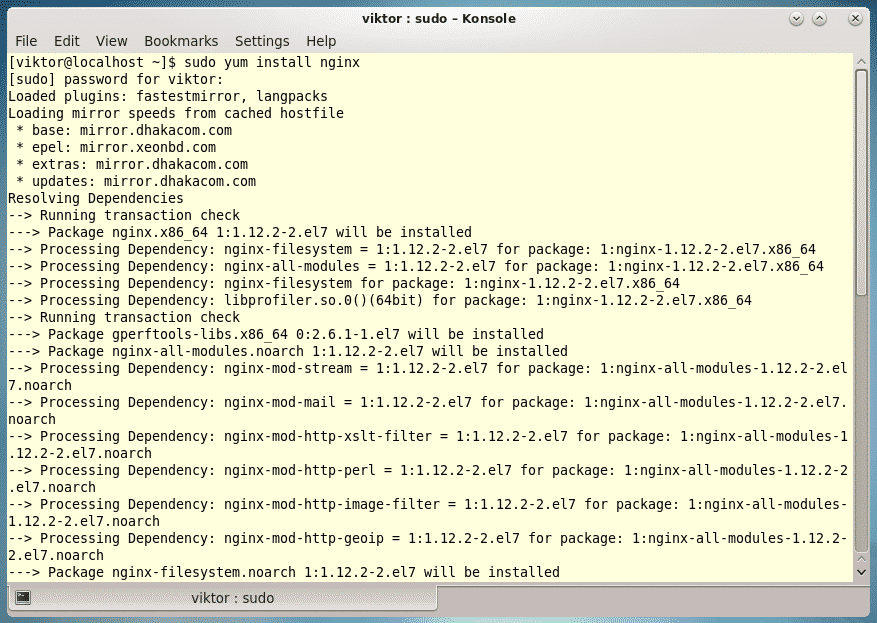Screen dimensions: 877x623
Task: Click the 'epel: mirror.xeonbd.com' line
Action: pos(116,147)
